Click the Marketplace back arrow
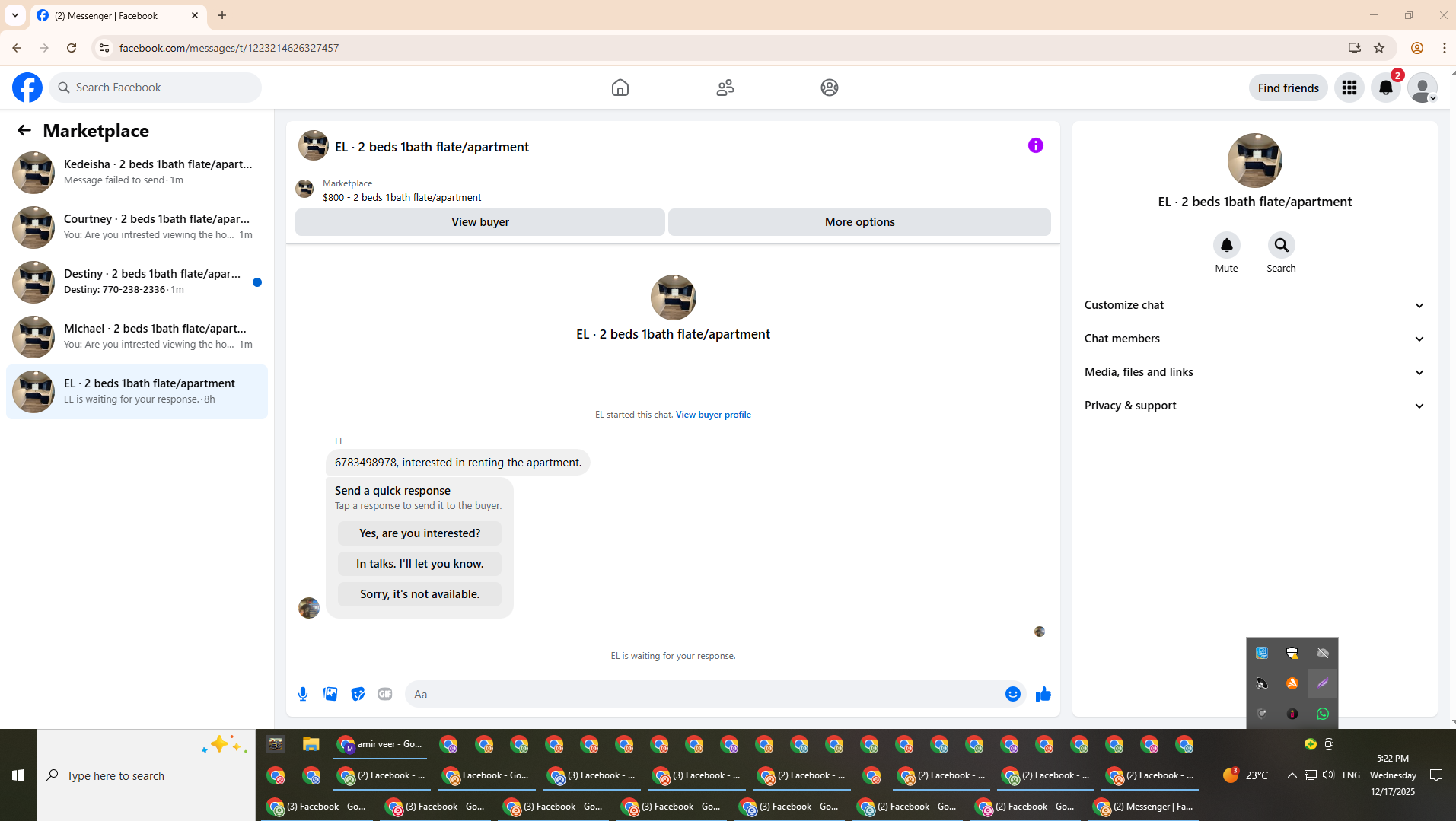Viewport: 1456px width, 821px height. [x=24, y=130]
